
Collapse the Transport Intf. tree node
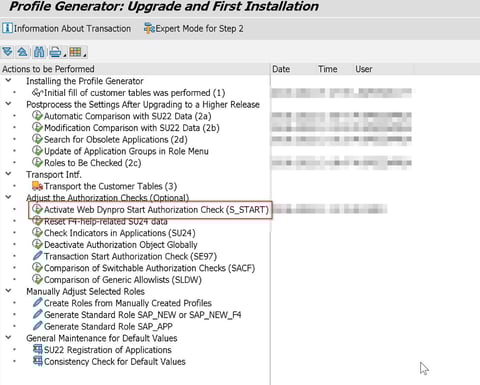8,174
